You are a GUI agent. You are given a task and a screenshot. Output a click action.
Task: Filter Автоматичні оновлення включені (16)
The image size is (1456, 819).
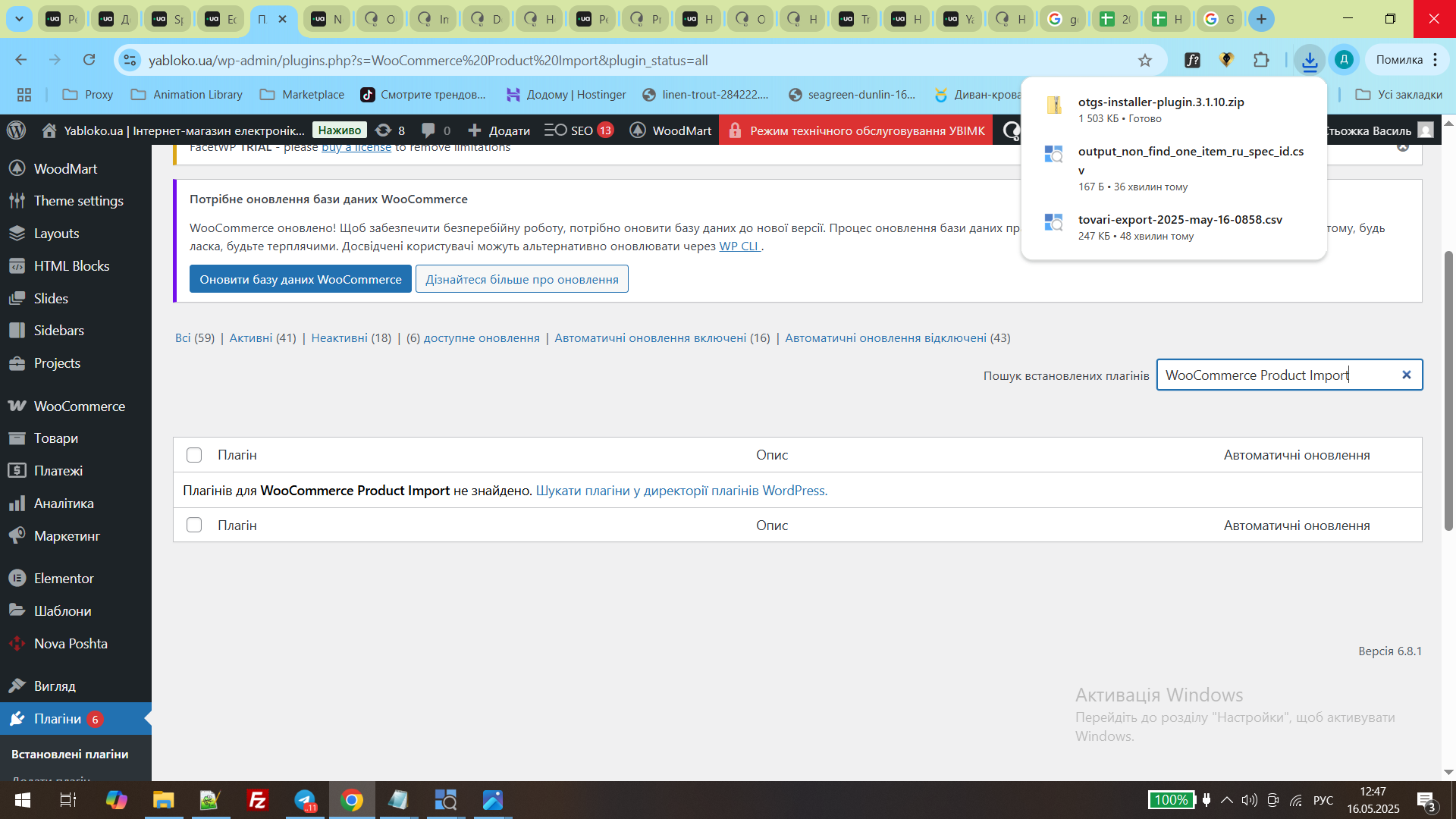coord(662,338)
